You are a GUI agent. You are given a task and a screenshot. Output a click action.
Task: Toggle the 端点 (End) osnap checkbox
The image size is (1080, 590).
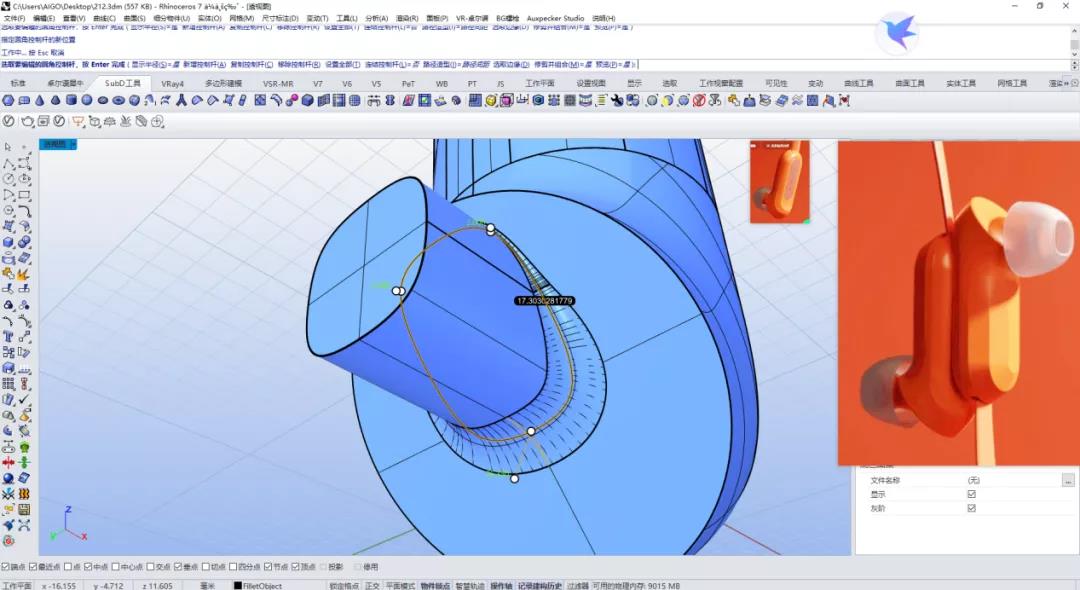pos(5,567)
